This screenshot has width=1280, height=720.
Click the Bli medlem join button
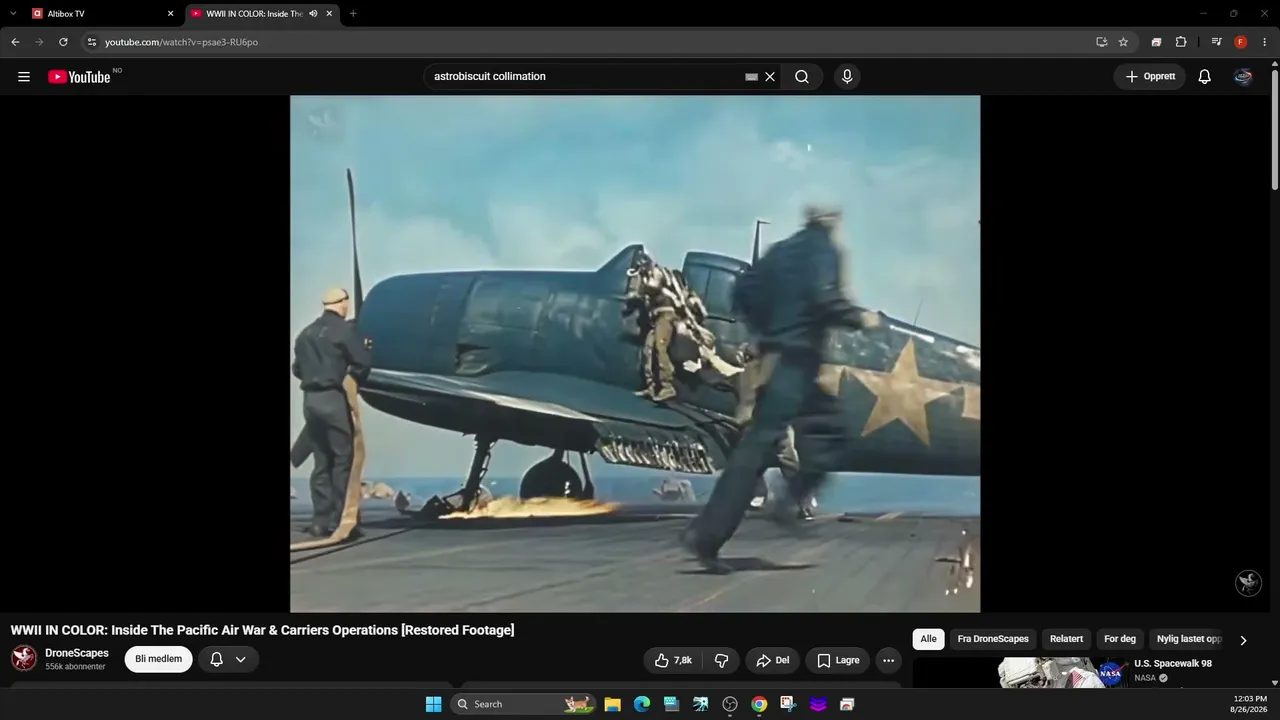159,659
